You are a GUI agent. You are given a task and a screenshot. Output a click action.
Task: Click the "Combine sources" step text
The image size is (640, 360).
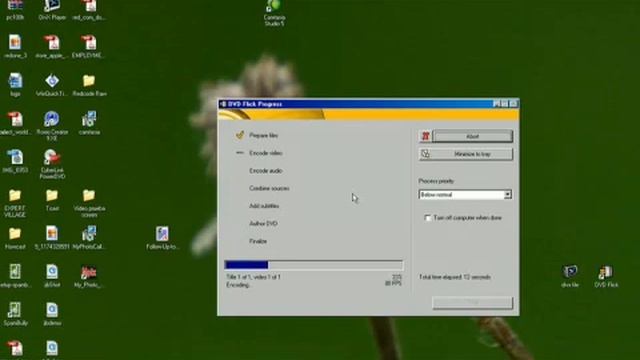269,188
